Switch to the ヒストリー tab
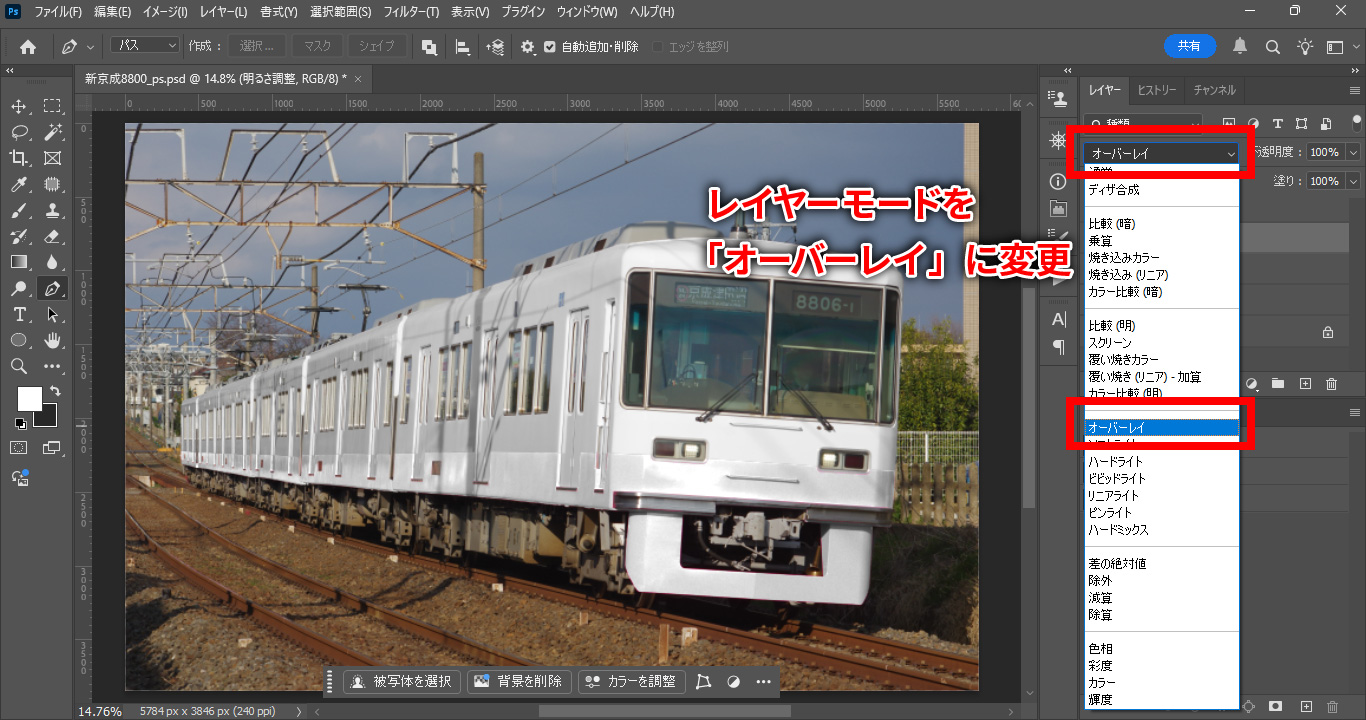 coord(1157,90)
